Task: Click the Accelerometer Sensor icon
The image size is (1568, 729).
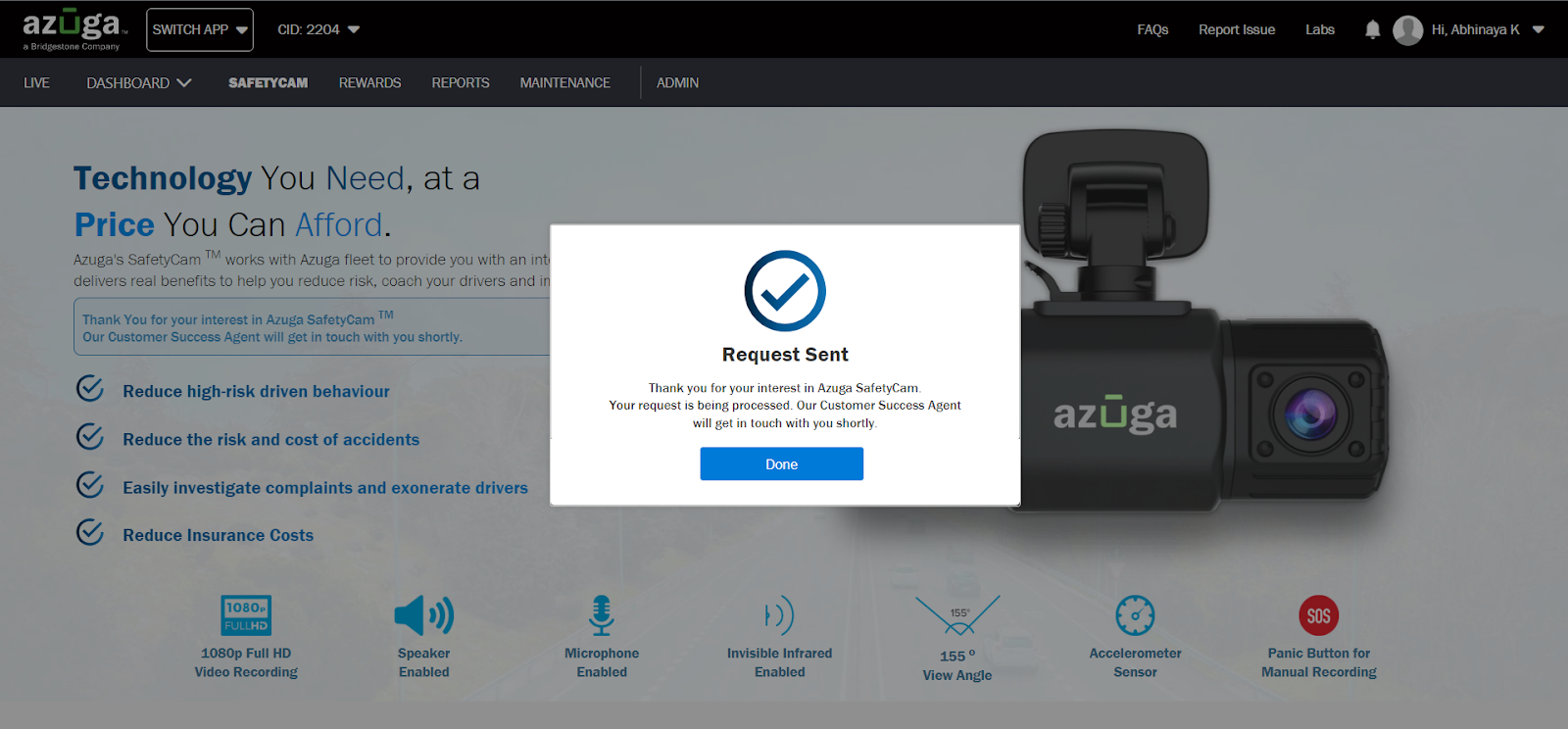Action: pos(1135,615)
